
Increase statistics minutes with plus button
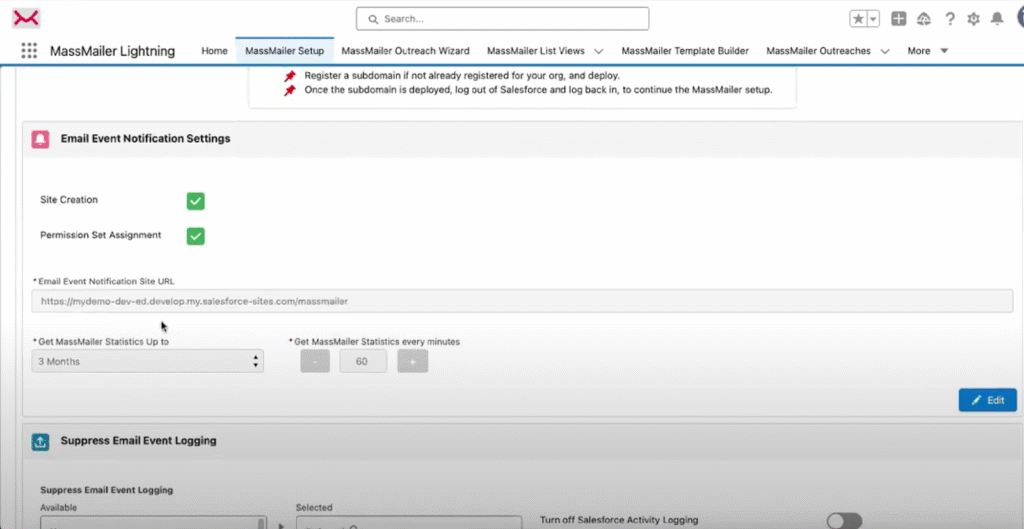413,361
